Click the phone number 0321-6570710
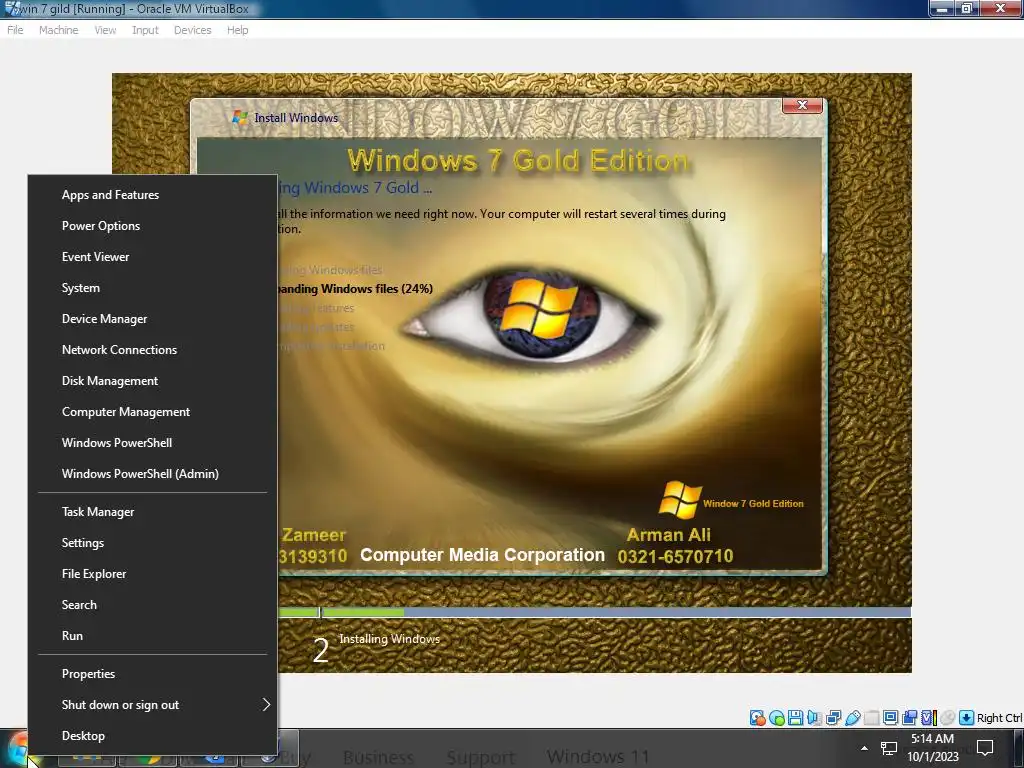Screen dimensions: 1024x768 tap(675, 556)
